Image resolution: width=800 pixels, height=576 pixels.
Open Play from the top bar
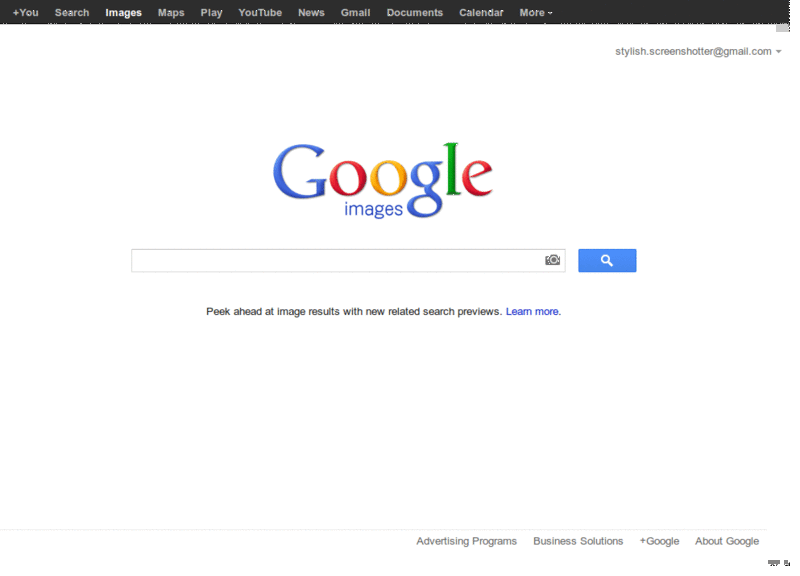click(211, 13)
